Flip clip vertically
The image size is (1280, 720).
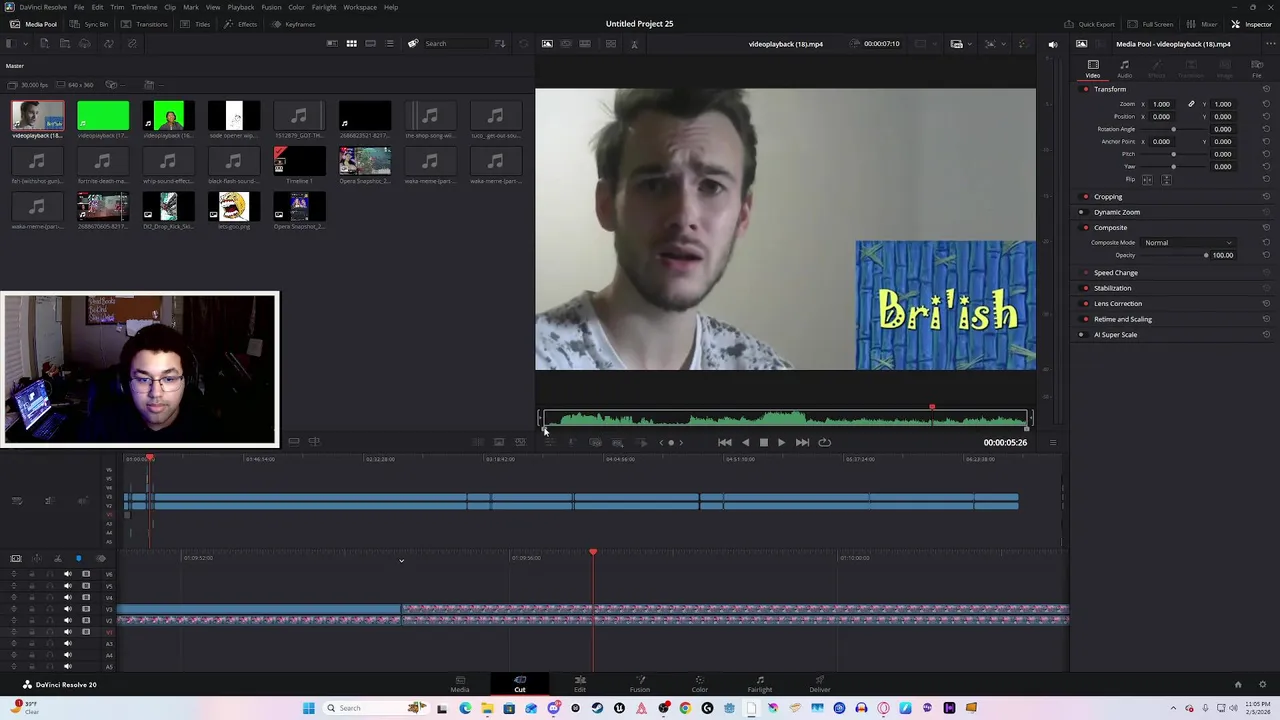1166,180
